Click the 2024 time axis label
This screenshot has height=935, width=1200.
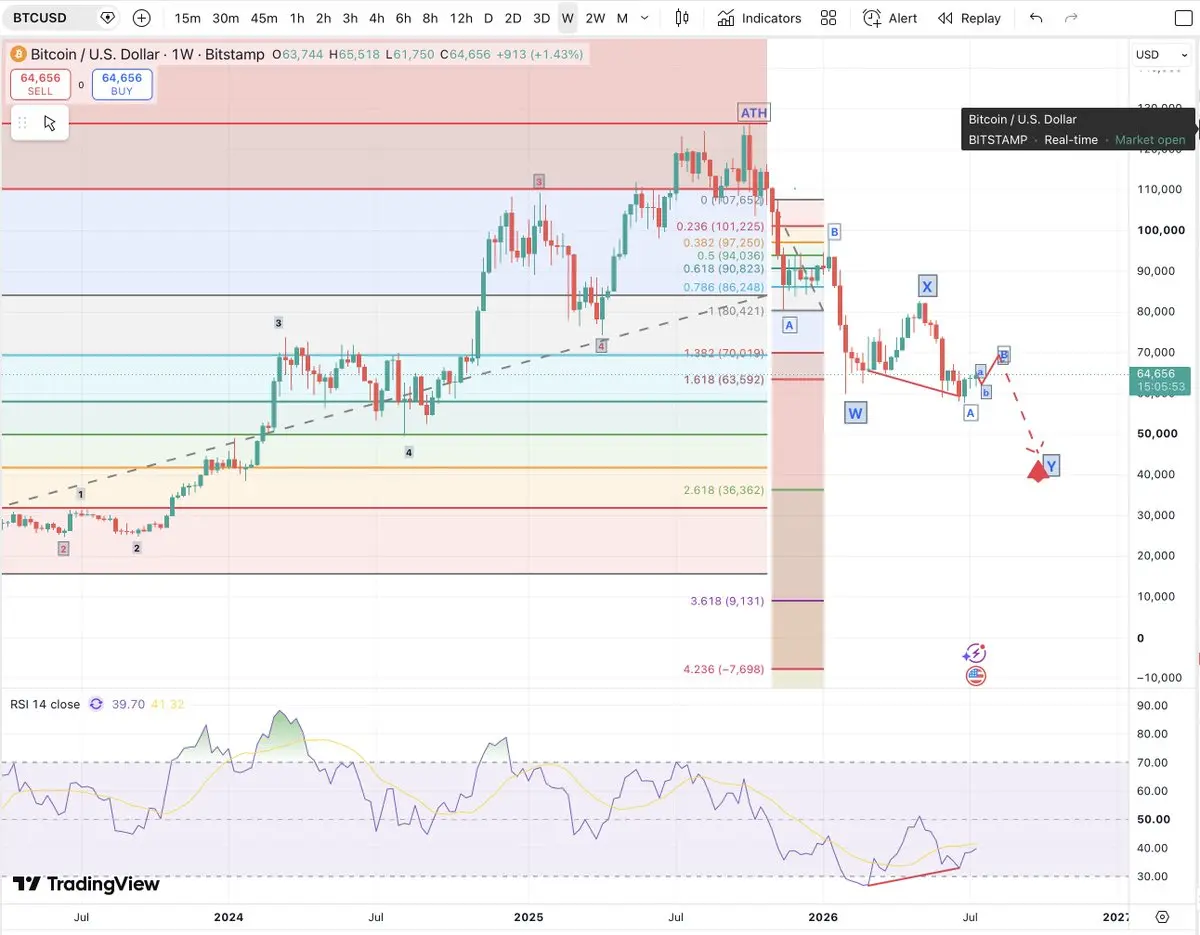[x=229, y=916]
